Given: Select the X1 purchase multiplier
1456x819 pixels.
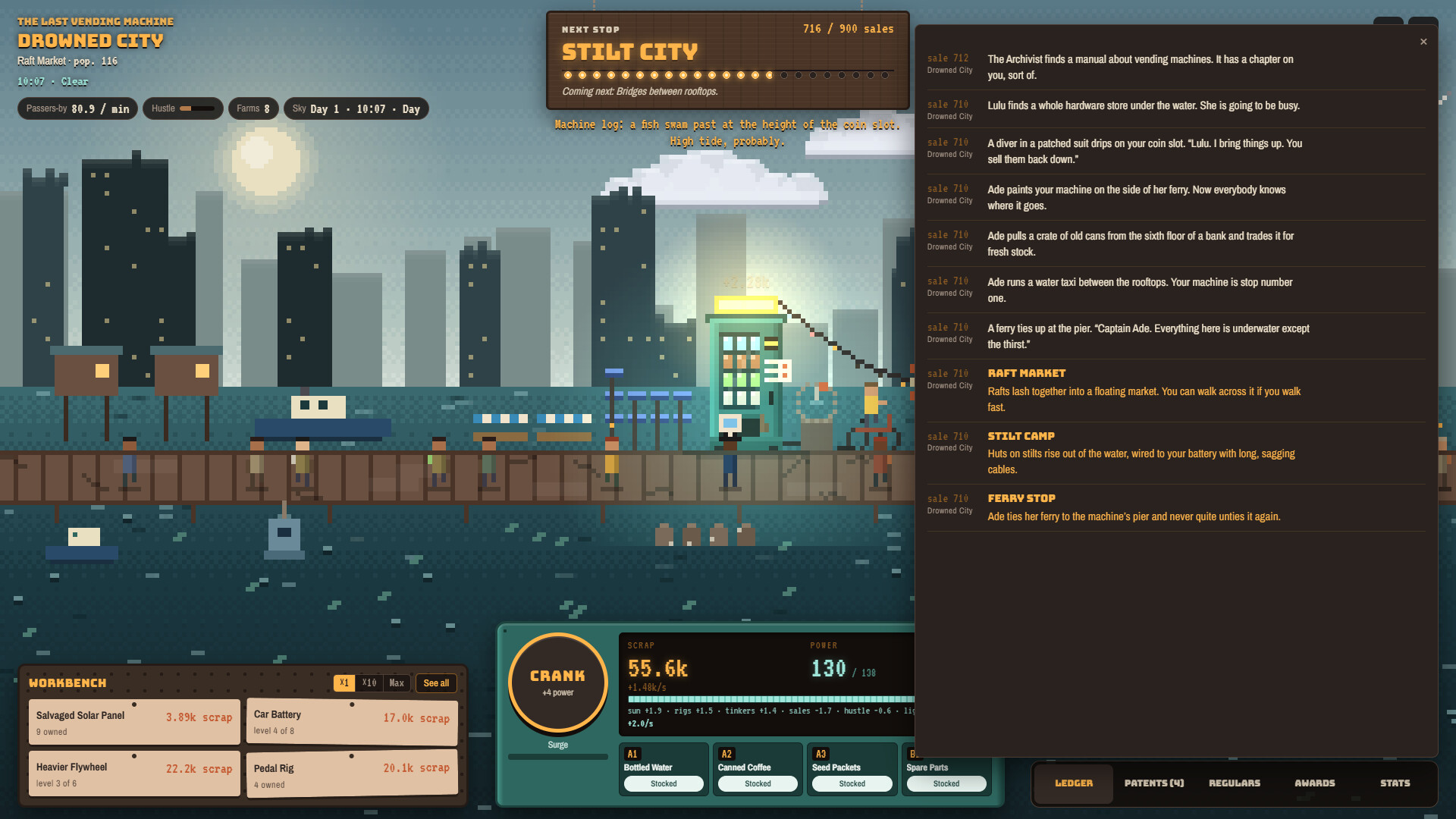Looking at the screenshot, I should 344,682.
